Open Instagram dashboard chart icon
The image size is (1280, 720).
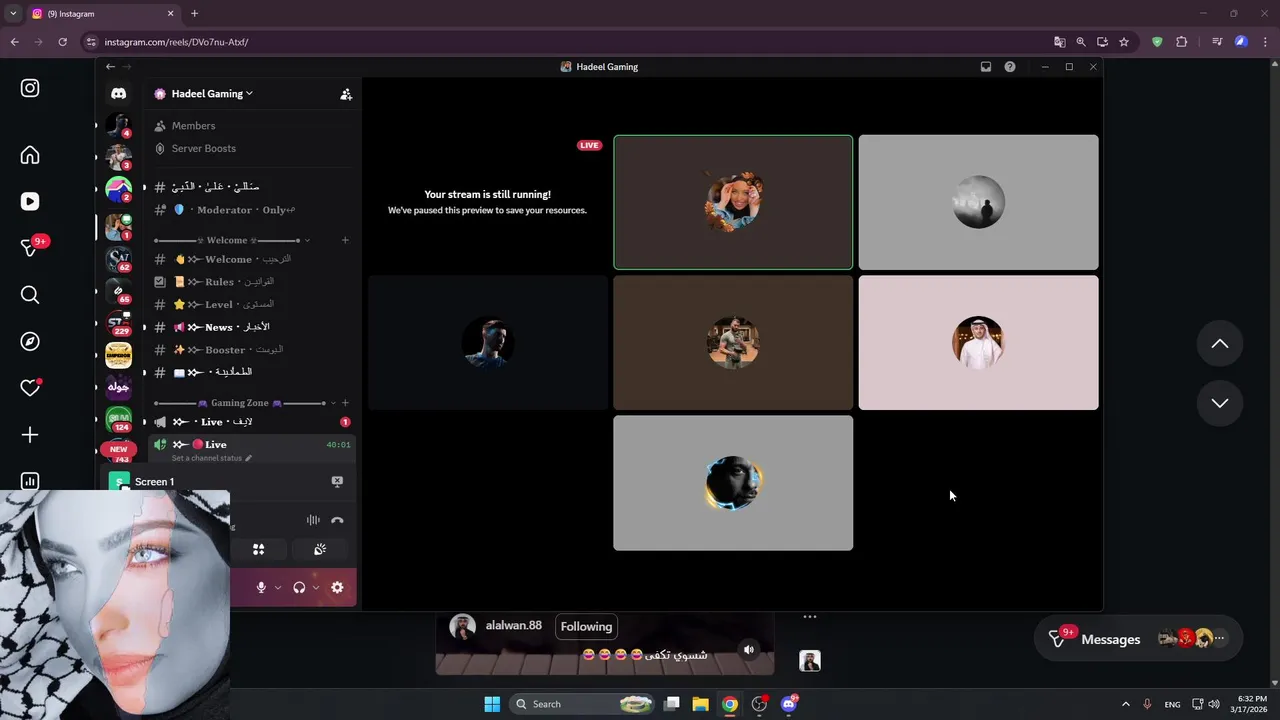tap(30, 481)
